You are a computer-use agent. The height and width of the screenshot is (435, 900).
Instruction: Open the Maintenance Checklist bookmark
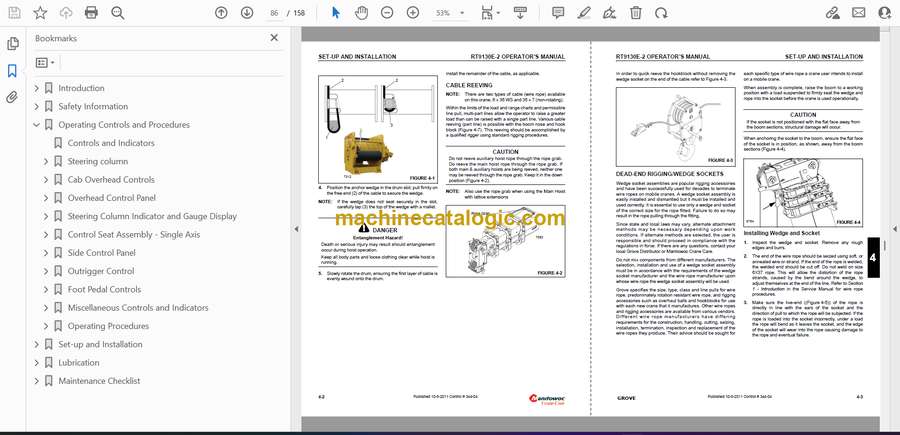(98, 381)
